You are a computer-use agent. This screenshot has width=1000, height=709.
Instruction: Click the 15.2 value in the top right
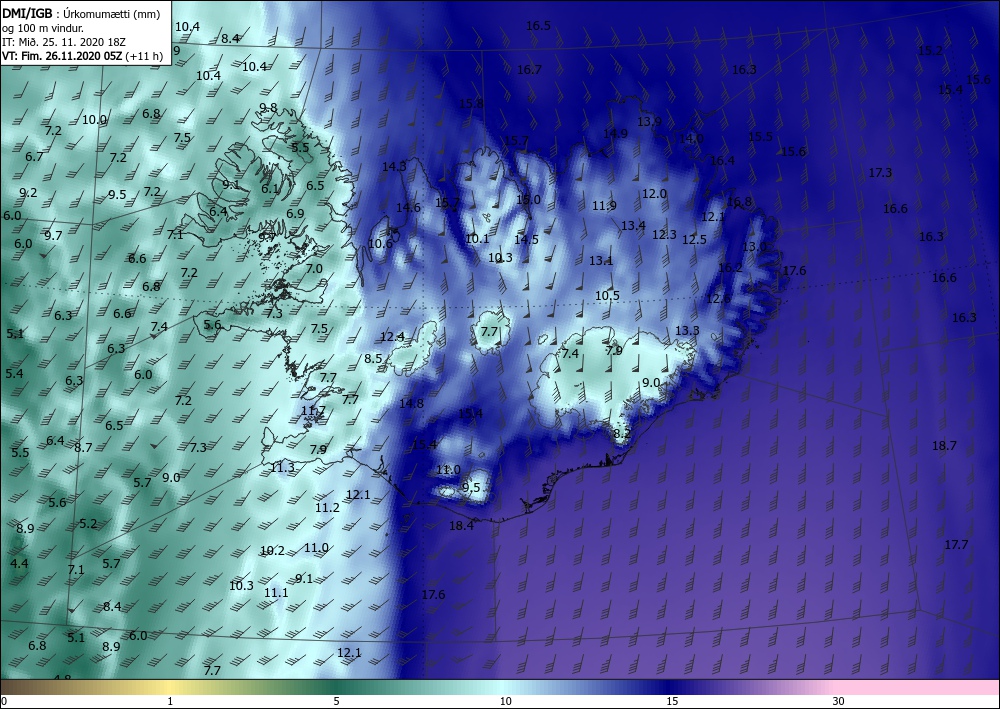coord(930,50)
